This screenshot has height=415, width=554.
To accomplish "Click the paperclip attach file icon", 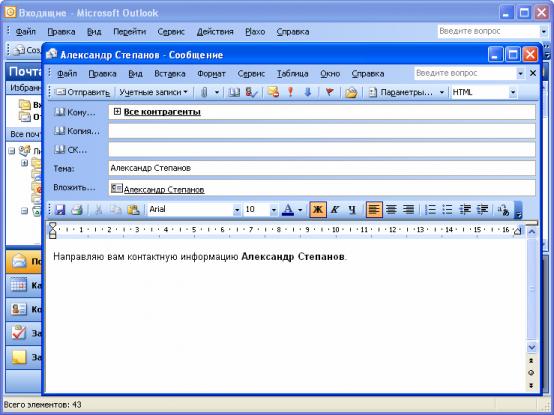I will [x=204, y=93].
